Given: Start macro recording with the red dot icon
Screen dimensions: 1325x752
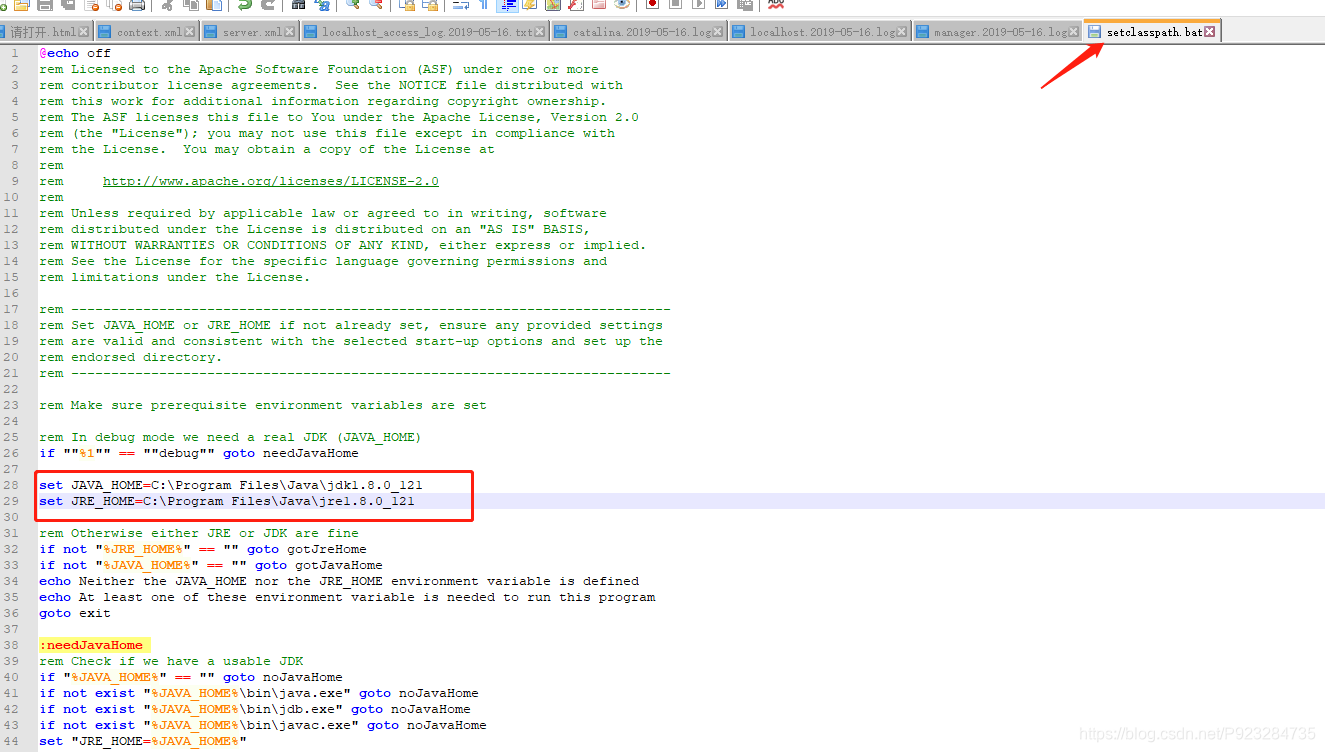Looking at the screenshot, I should click(652, 5).
